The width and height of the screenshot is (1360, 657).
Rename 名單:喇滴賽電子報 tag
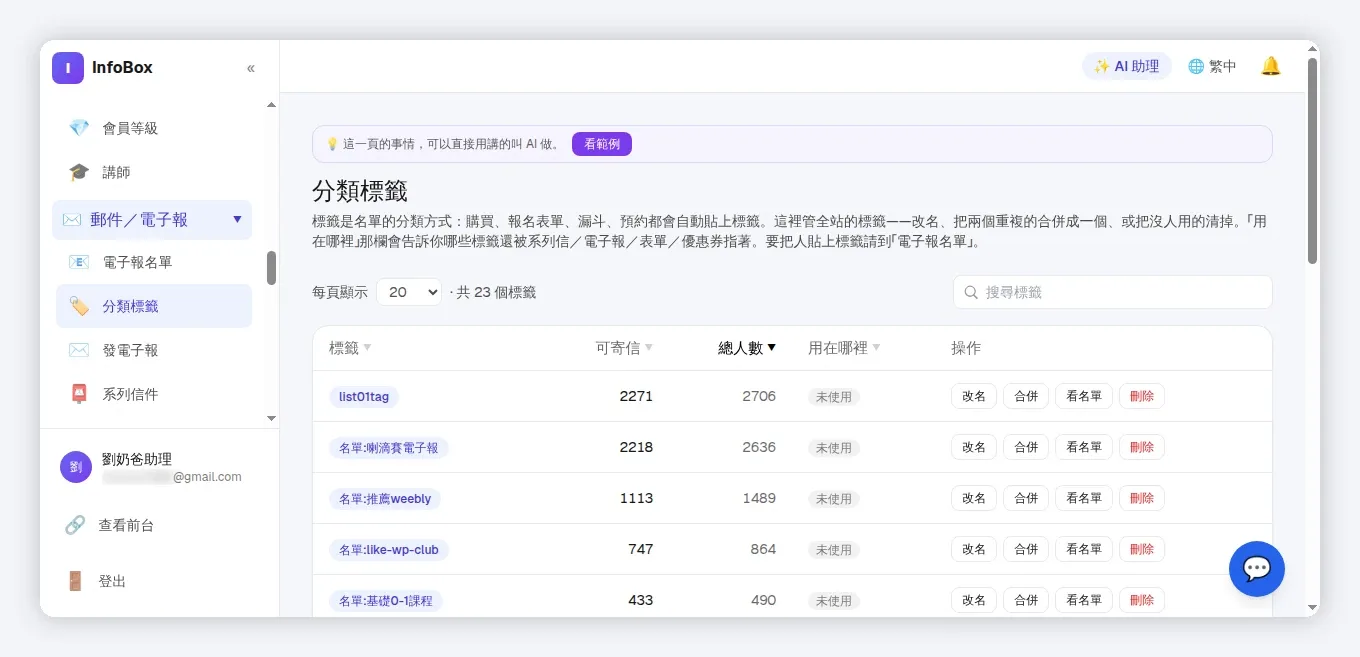coord(974,447)
